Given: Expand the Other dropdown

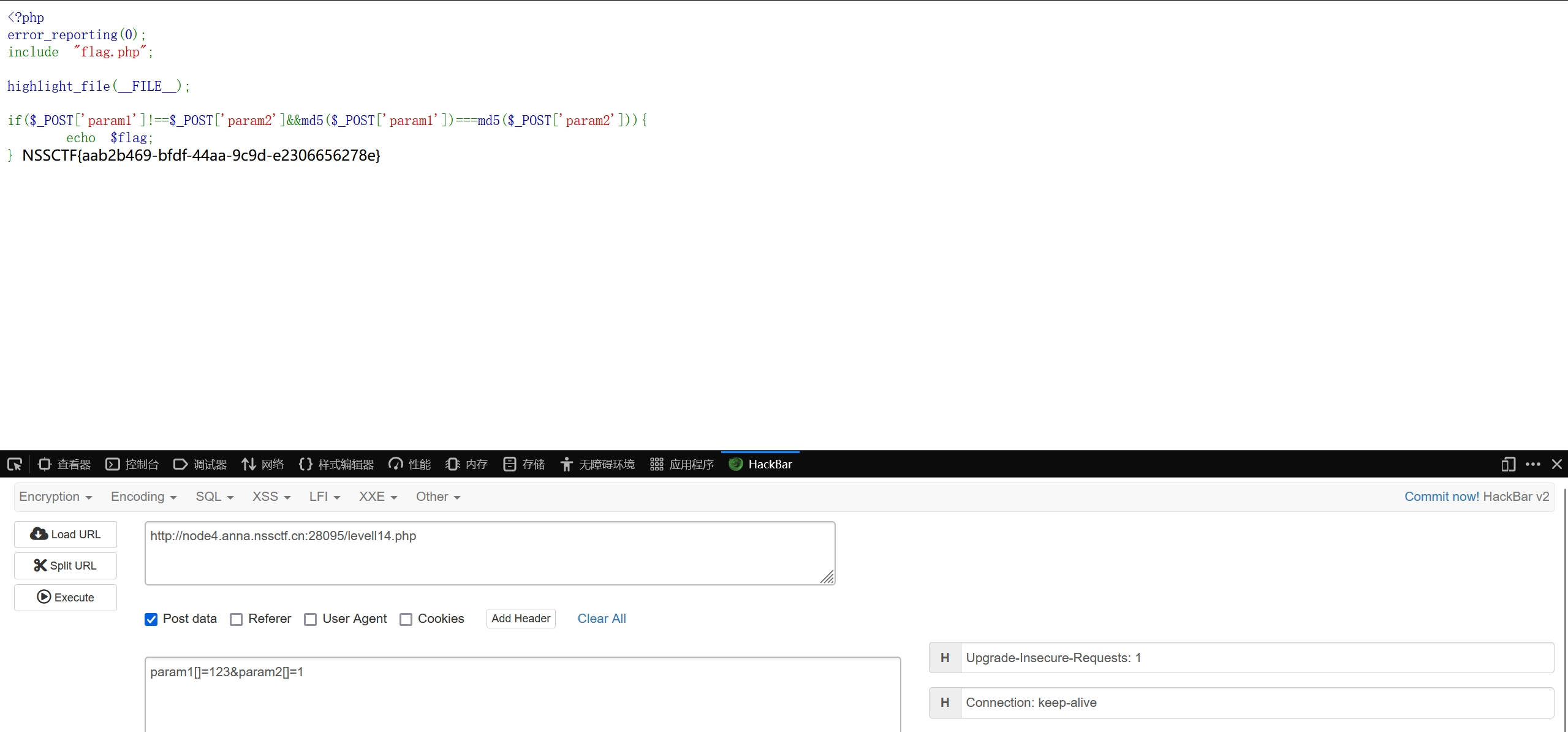Looking at the screenshot, I should pos(438,497).
